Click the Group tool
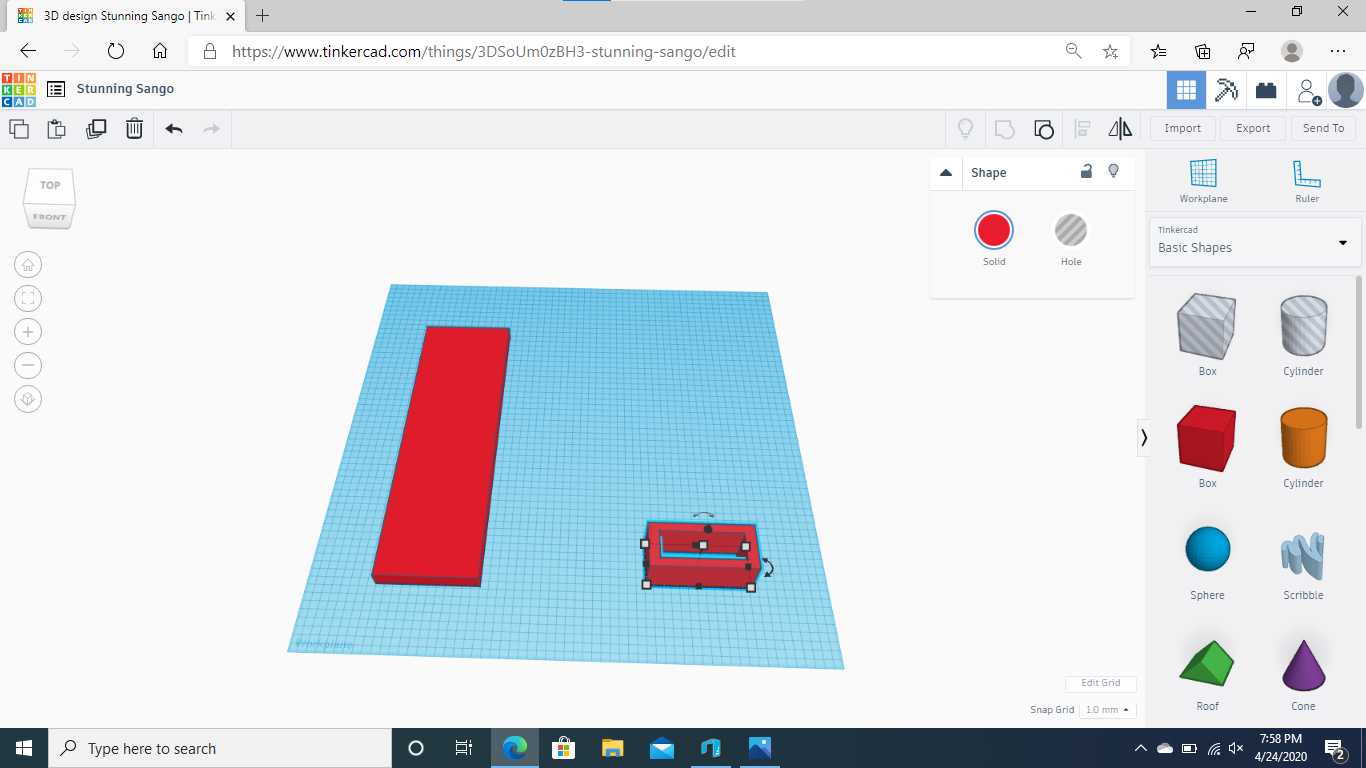This screenshot has height=768, width=1366. [1005, 128]
